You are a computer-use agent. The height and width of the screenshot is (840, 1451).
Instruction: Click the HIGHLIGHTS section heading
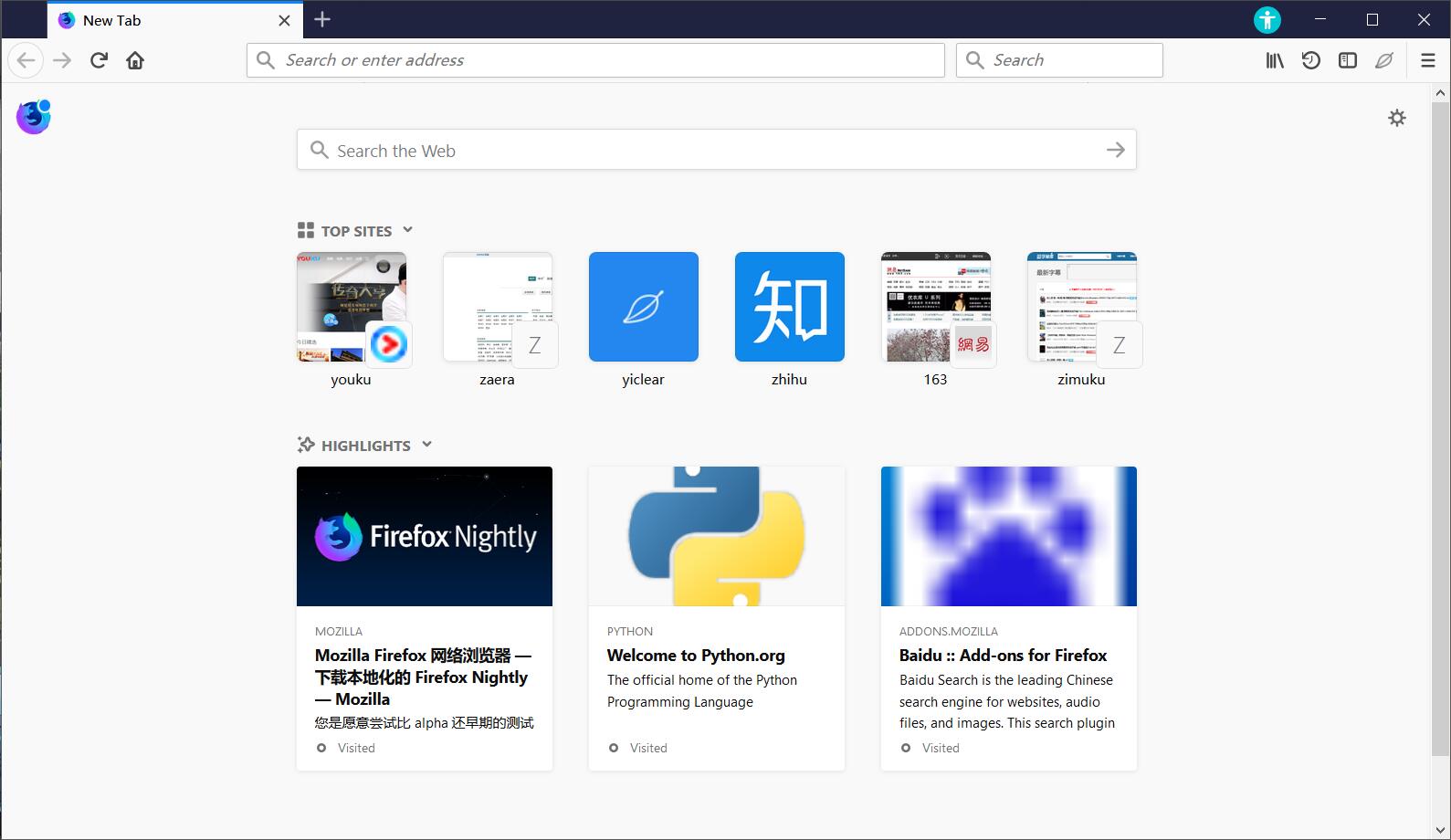(x=365, y=446)
